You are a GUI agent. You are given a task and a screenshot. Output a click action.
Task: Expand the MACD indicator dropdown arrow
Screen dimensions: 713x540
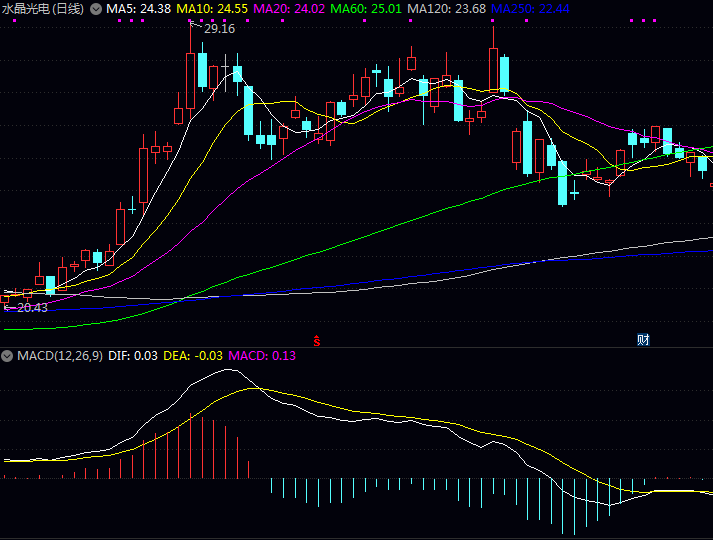7,356
